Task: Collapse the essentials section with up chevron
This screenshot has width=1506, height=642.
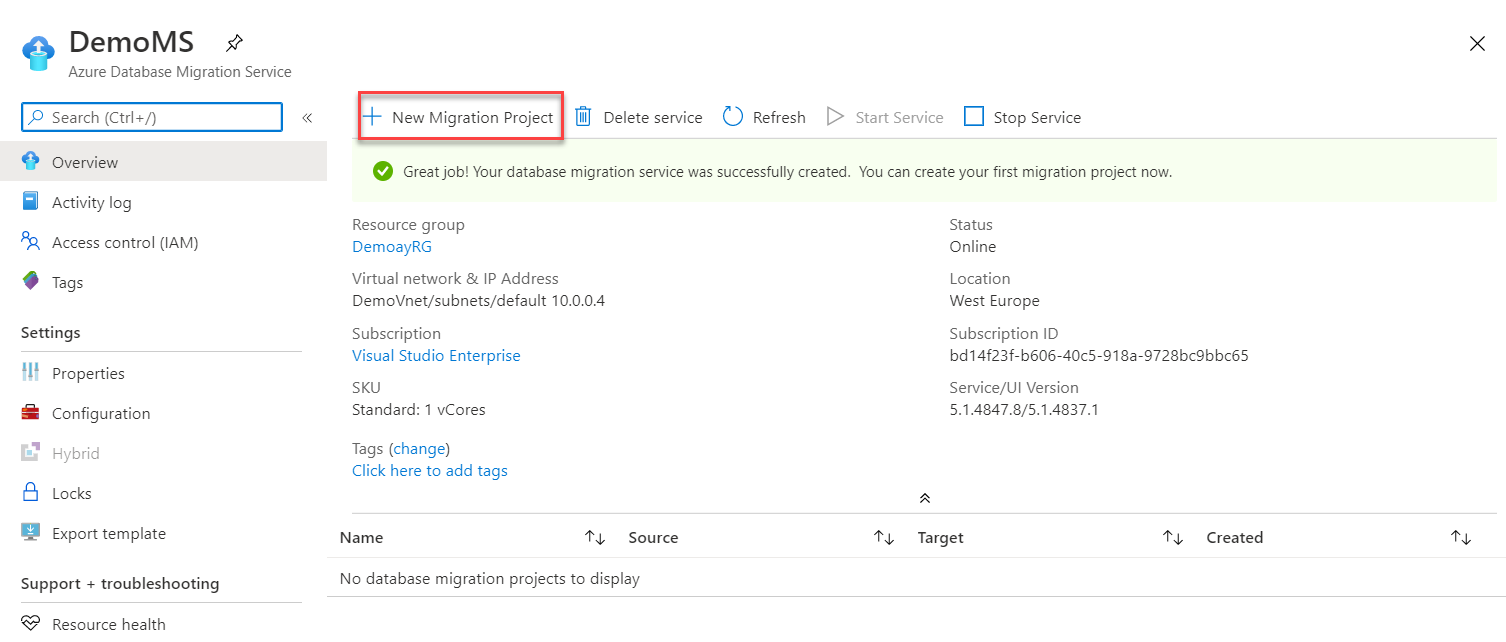Action: pyautogui.click(x=925, y=498)
